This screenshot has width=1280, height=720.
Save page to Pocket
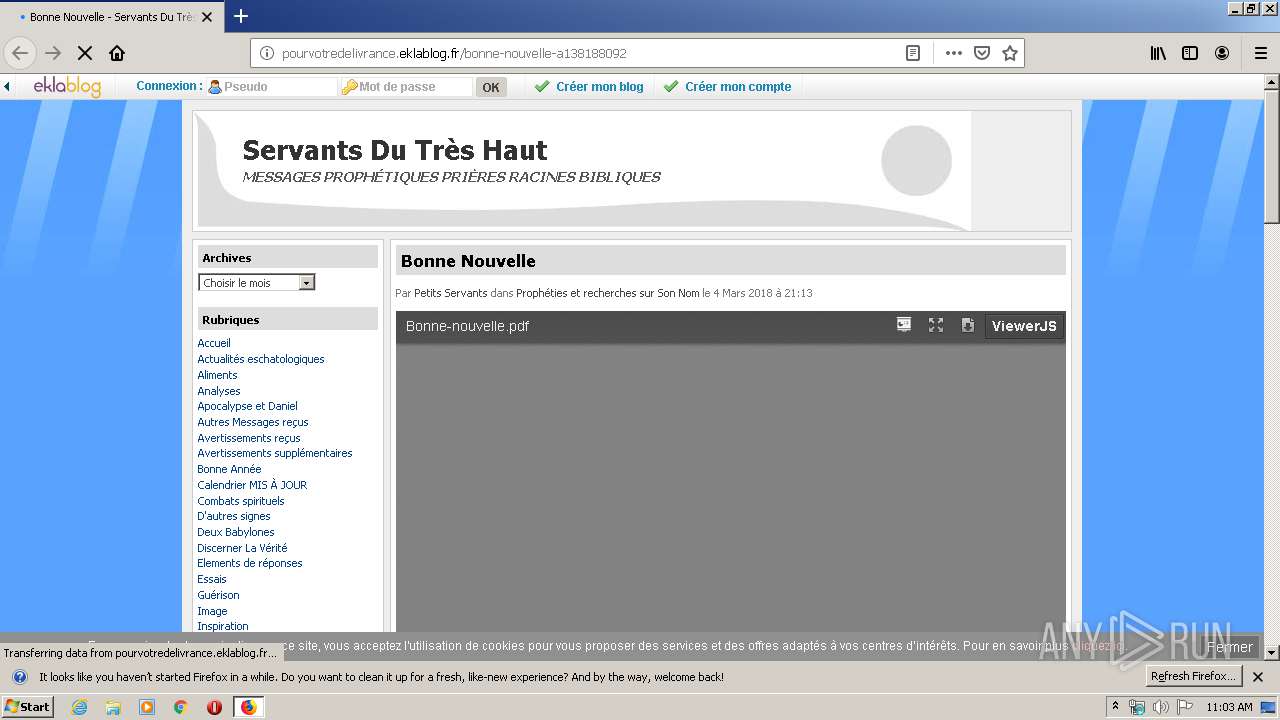[982, 53]
